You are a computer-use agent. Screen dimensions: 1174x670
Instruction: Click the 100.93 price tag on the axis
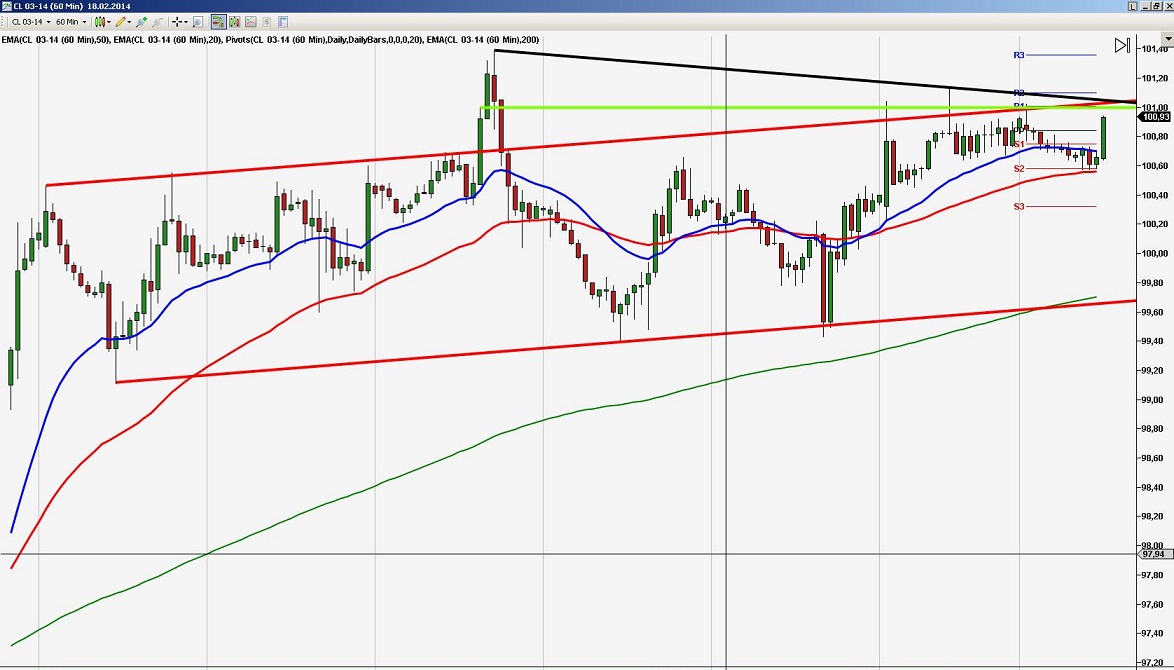1152,117
